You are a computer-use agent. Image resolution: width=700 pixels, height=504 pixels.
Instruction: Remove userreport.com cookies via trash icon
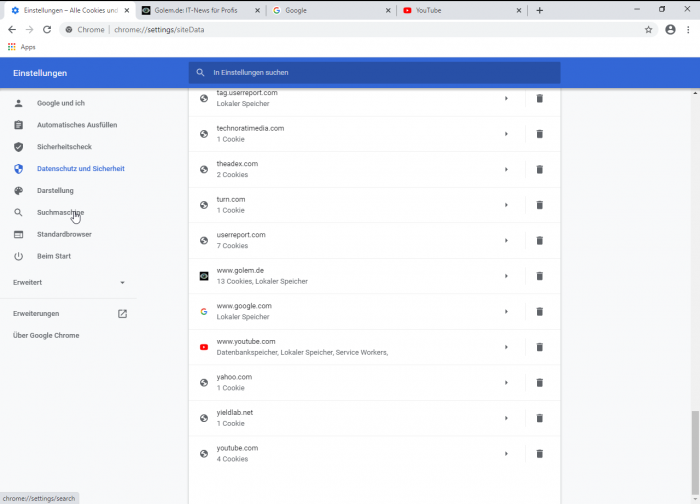(539, 241)
